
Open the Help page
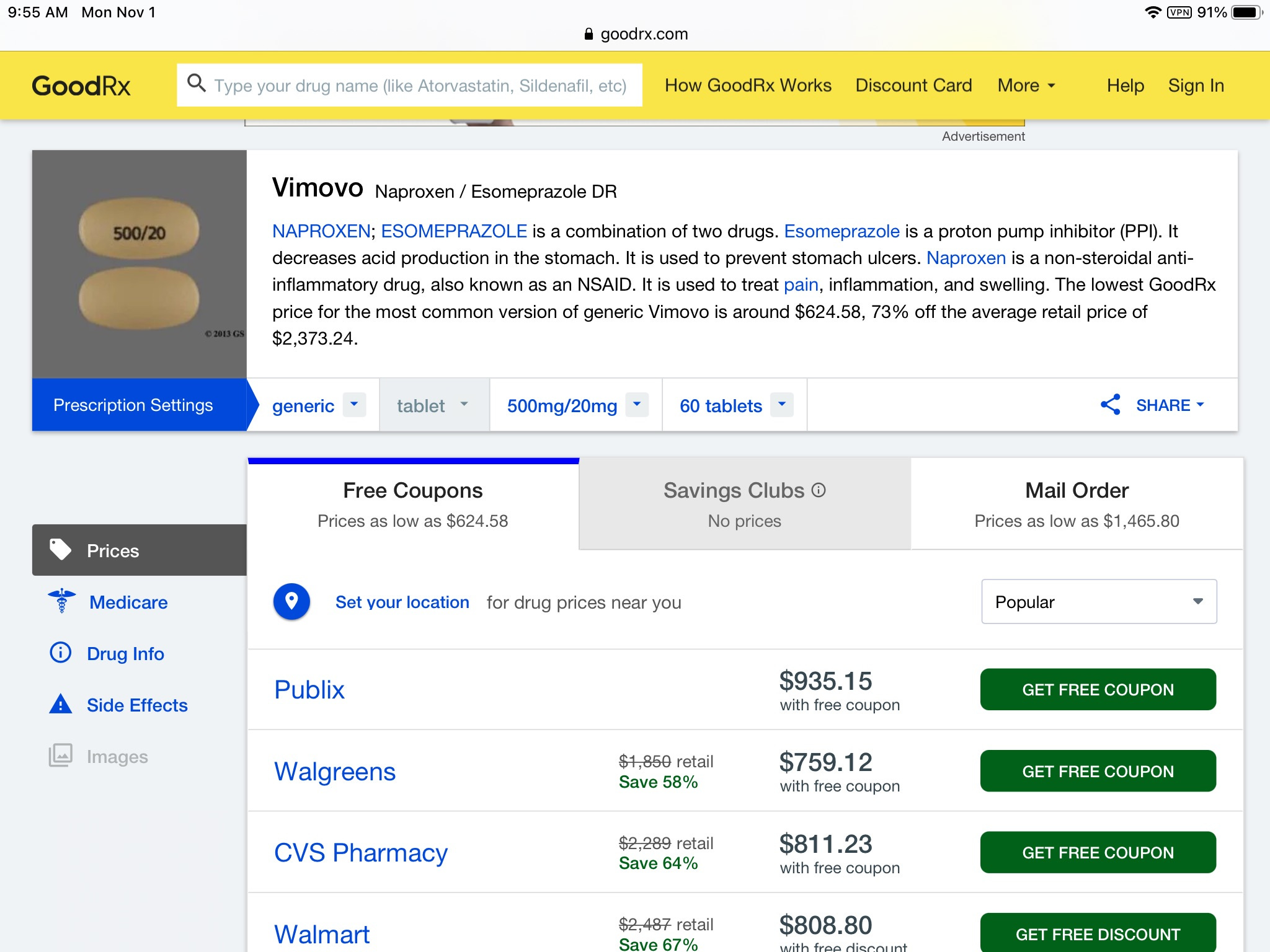coord(1125,86)
